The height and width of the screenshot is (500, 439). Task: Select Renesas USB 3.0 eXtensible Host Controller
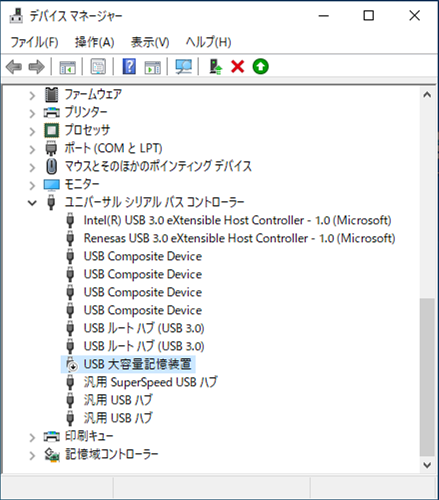pyautogui.click(x=239, y=238)
